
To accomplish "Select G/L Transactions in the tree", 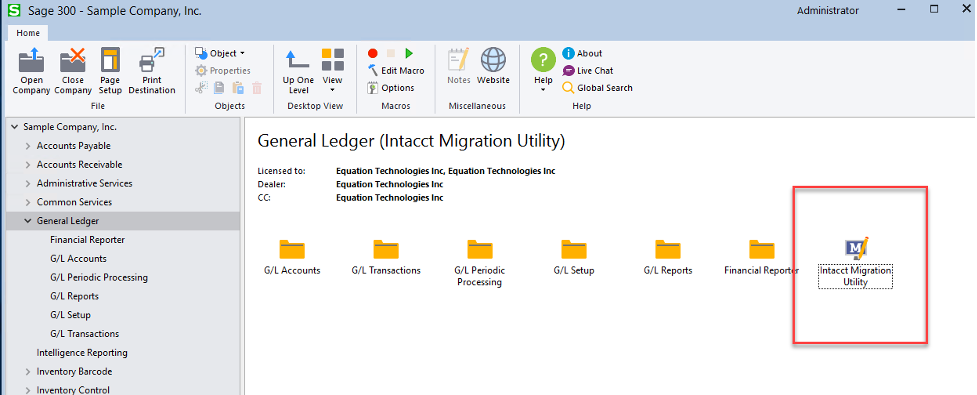I will coord(85,333).
